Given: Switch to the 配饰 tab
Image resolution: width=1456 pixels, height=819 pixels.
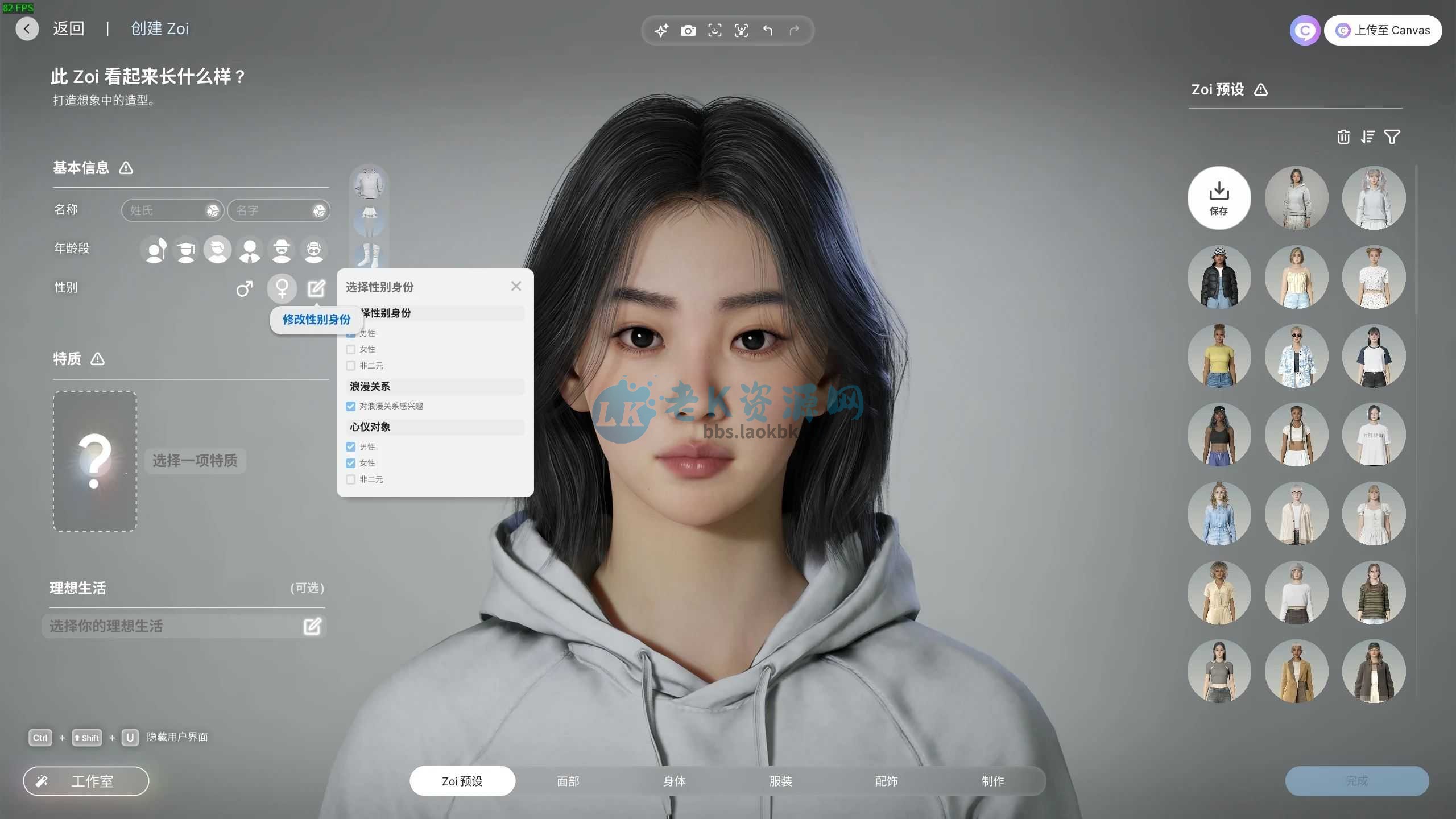Looking at the screenshot, I should 887,781.
